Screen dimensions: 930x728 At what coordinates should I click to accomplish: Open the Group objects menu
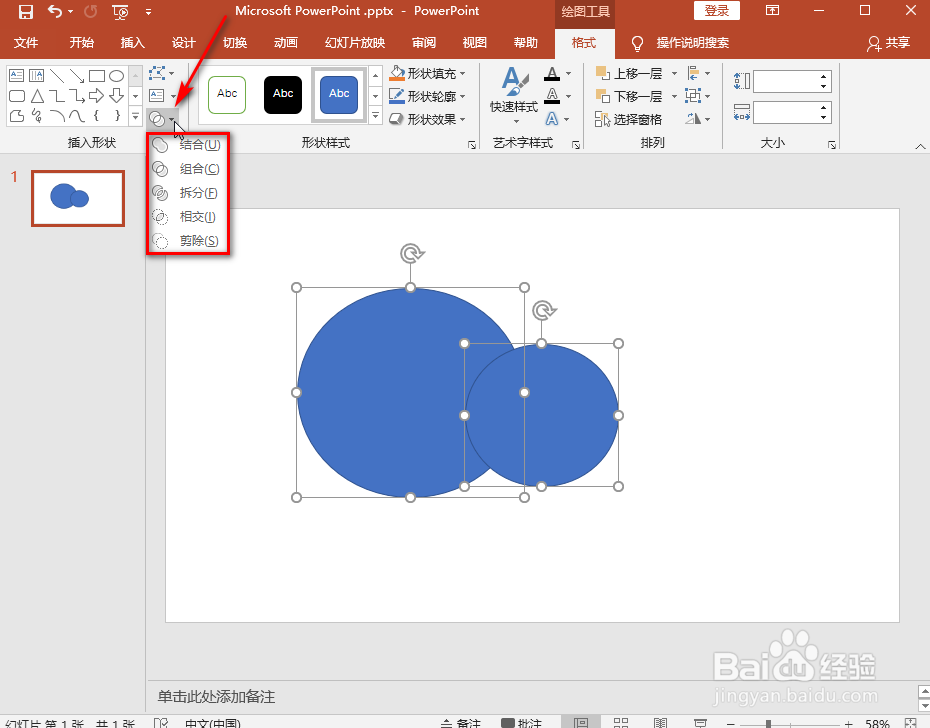click(698, 96)
